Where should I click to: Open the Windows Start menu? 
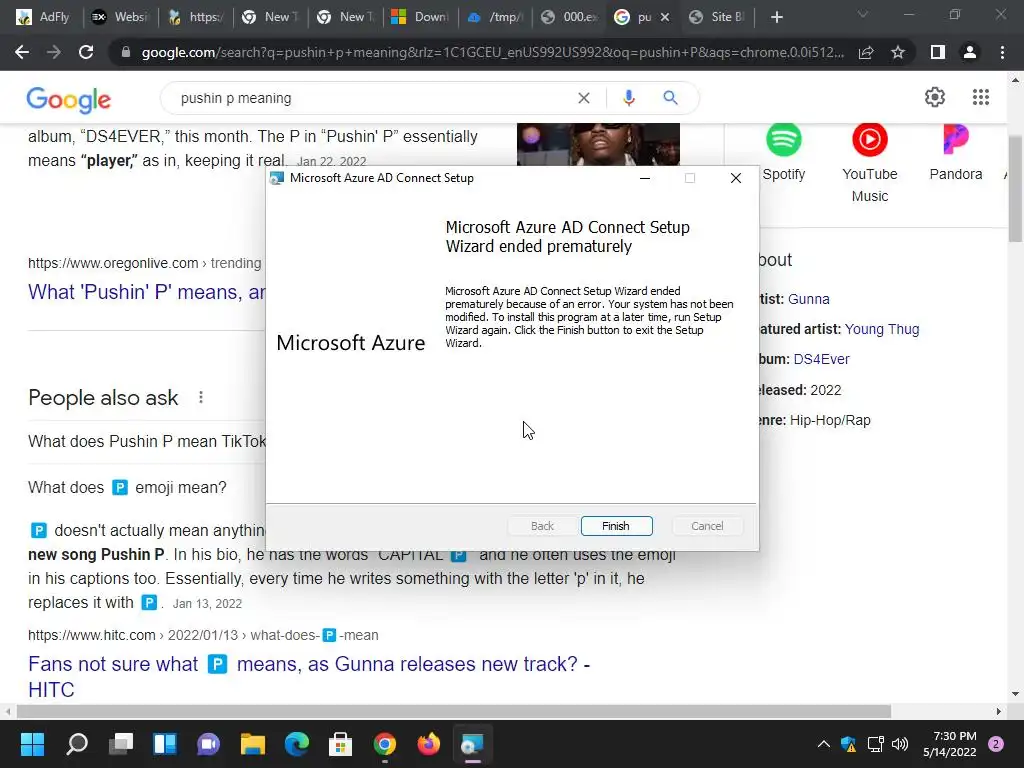(x=32, y=744)
